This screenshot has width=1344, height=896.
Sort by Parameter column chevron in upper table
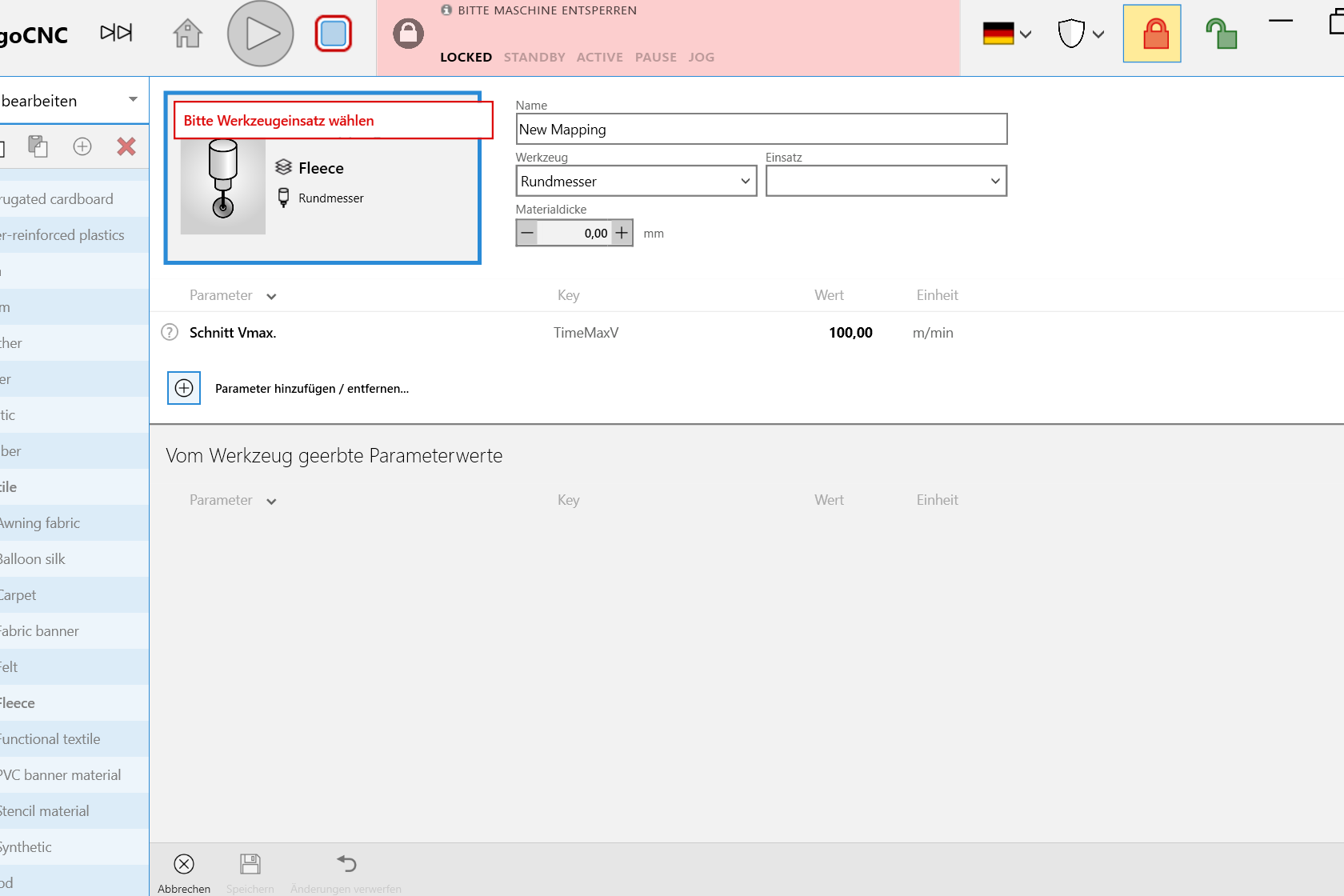271,296
